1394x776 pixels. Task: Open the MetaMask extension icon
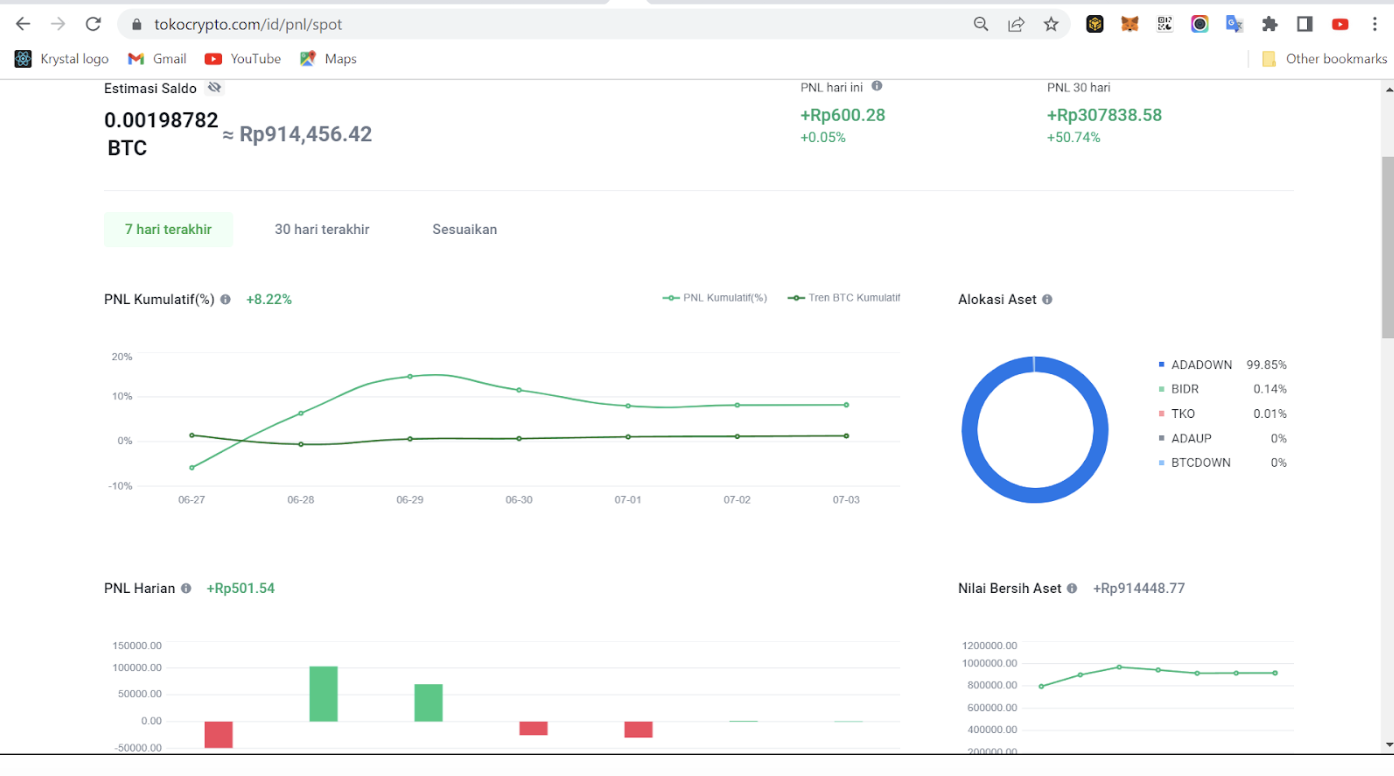(x=1129, y=23)
